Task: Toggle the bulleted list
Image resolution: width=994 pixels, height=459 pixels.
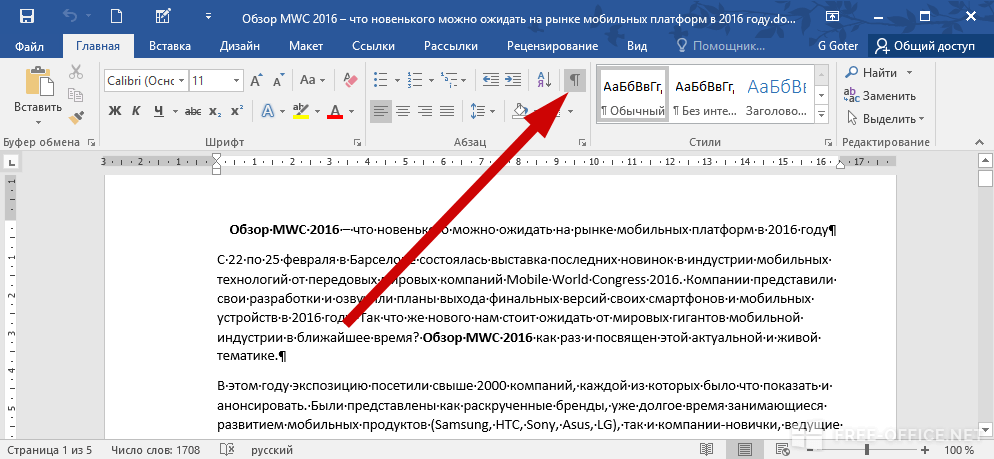Action: pyautogui.click(x=380, y=80)
